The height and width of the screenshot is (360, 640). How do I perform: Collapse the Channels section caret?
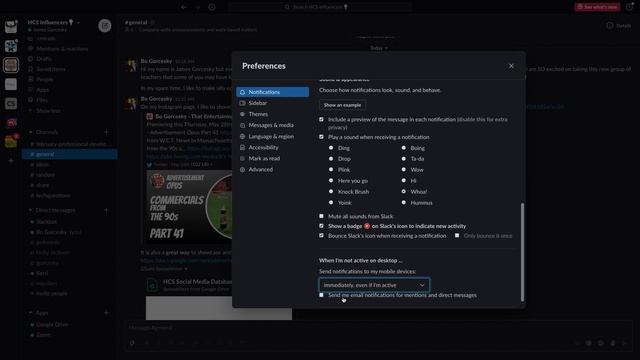(31, 132)
